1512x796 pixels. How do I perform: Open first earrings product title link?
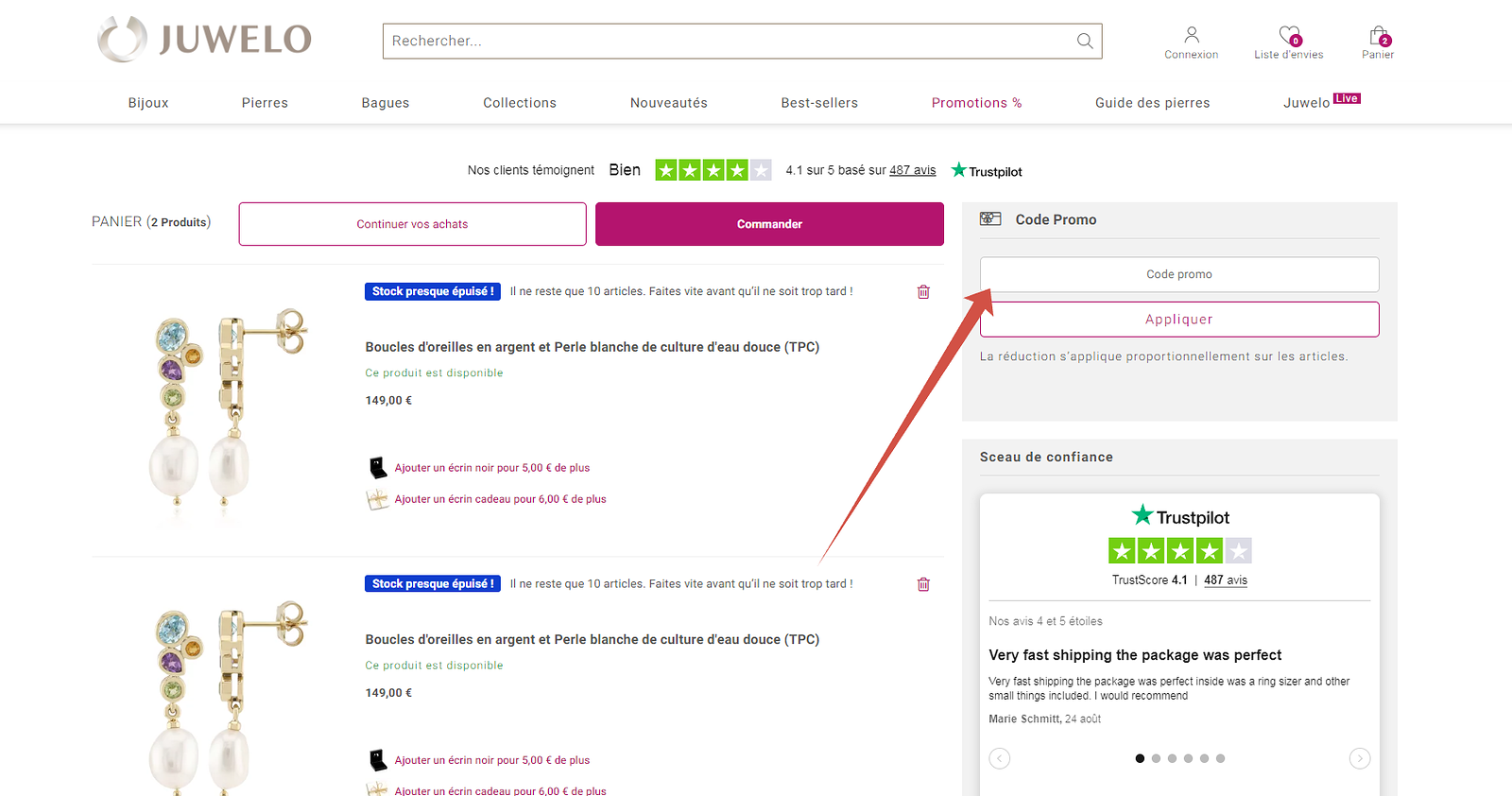click(x=593, y=347)
